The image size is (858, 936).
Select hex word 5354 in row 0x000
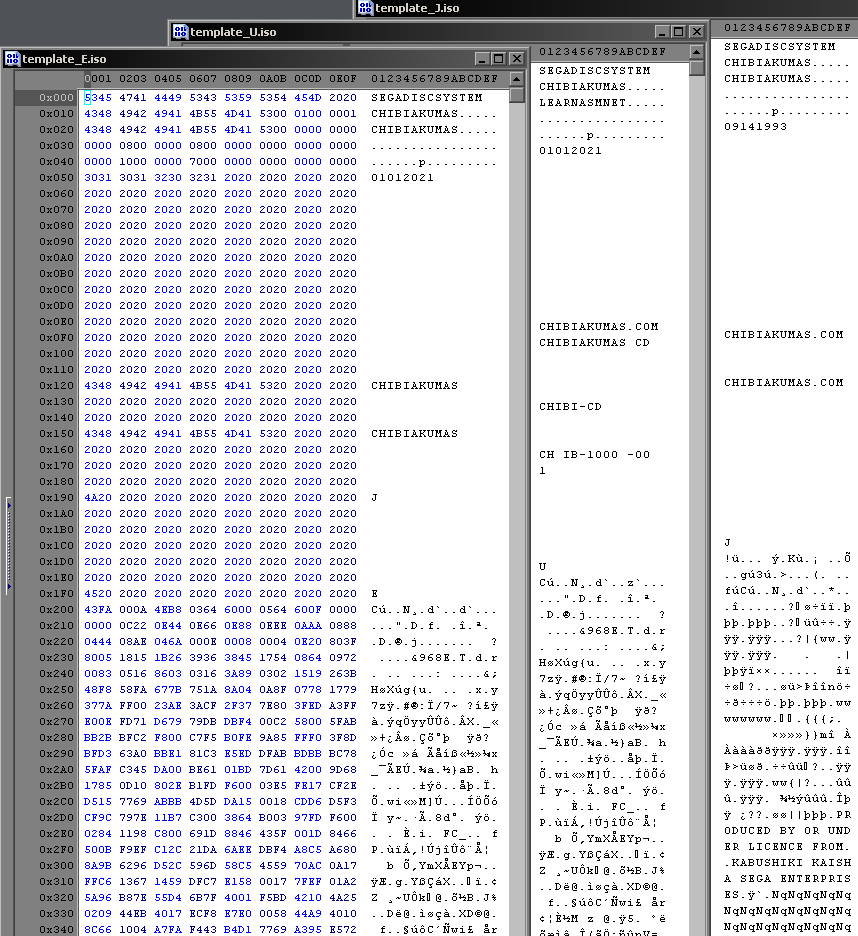pos(273,97)
